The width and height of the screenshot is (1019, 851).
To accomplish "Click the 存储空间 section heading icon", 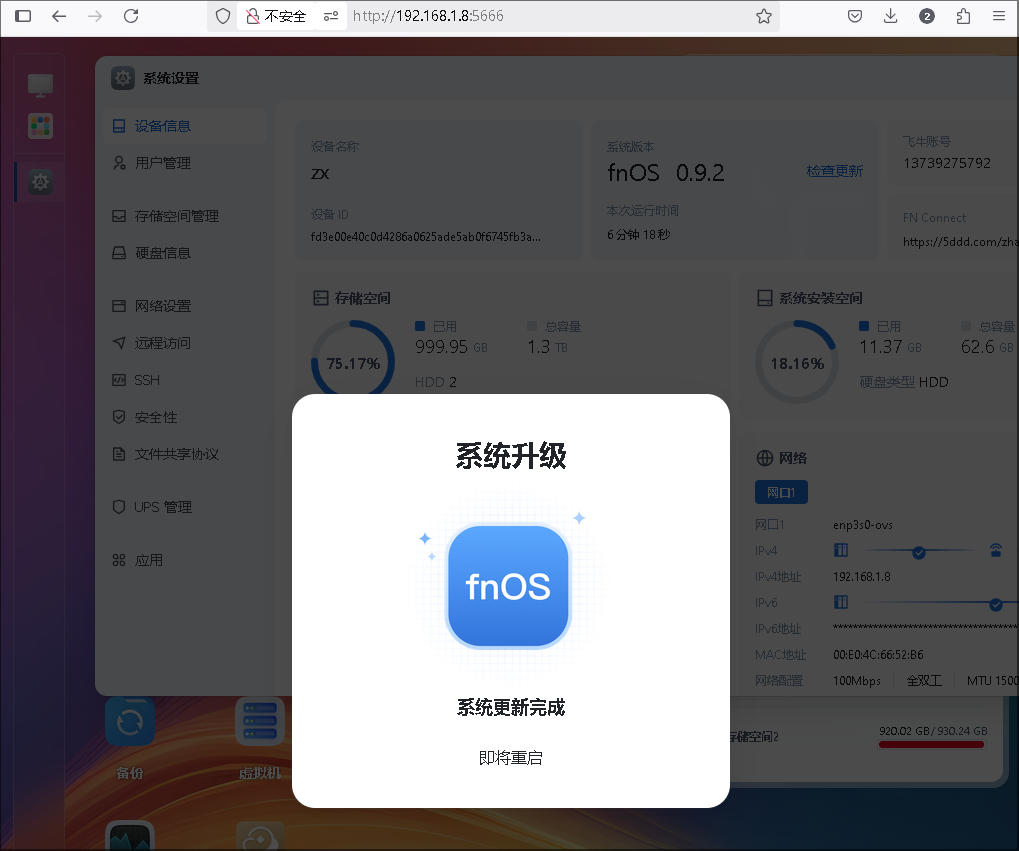I will [320, 298].
